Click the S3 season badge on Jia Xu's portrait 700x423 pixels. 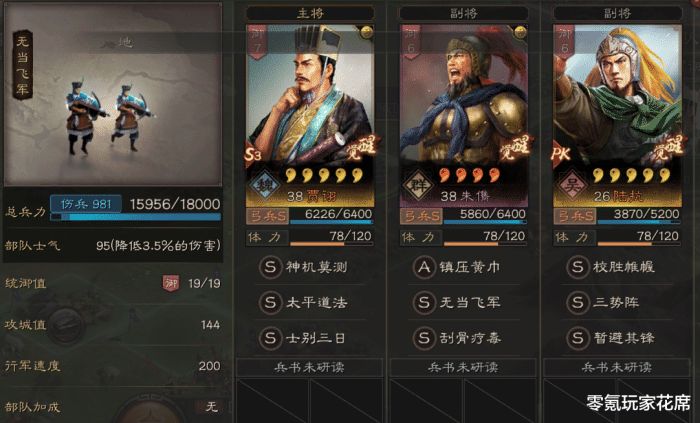point(253,154)
